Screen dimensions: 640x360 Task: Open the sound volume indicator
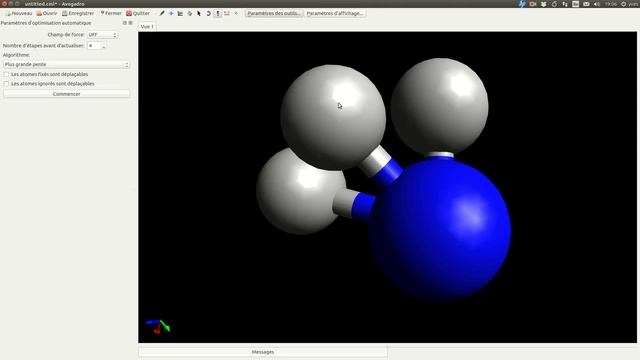pyautogui.click(x=597, y=4)
